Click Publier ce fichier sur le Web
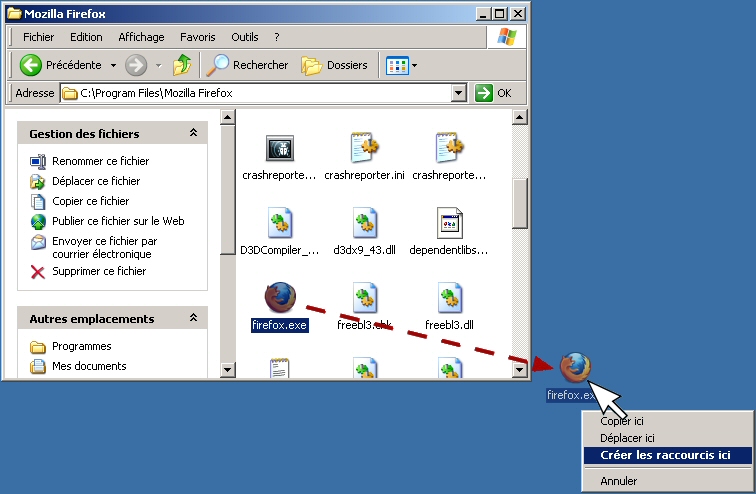Image resolution: width=756 pixels, height=494 pixels. click(x=118, y=221)
